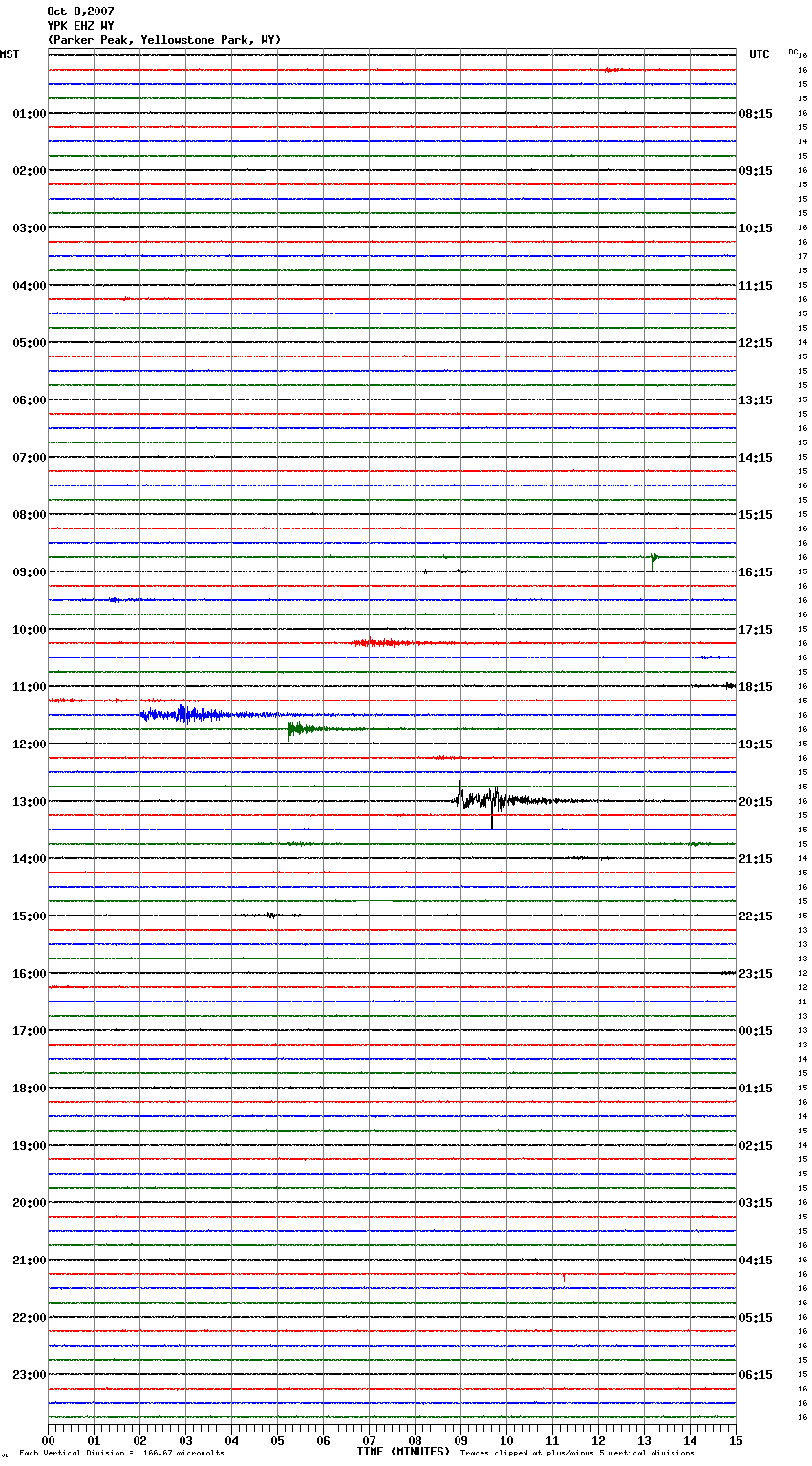Viewport: 812px width, 1466px height.
Task: Select the 19:00 MST time label
Action: coord(30,1146)
